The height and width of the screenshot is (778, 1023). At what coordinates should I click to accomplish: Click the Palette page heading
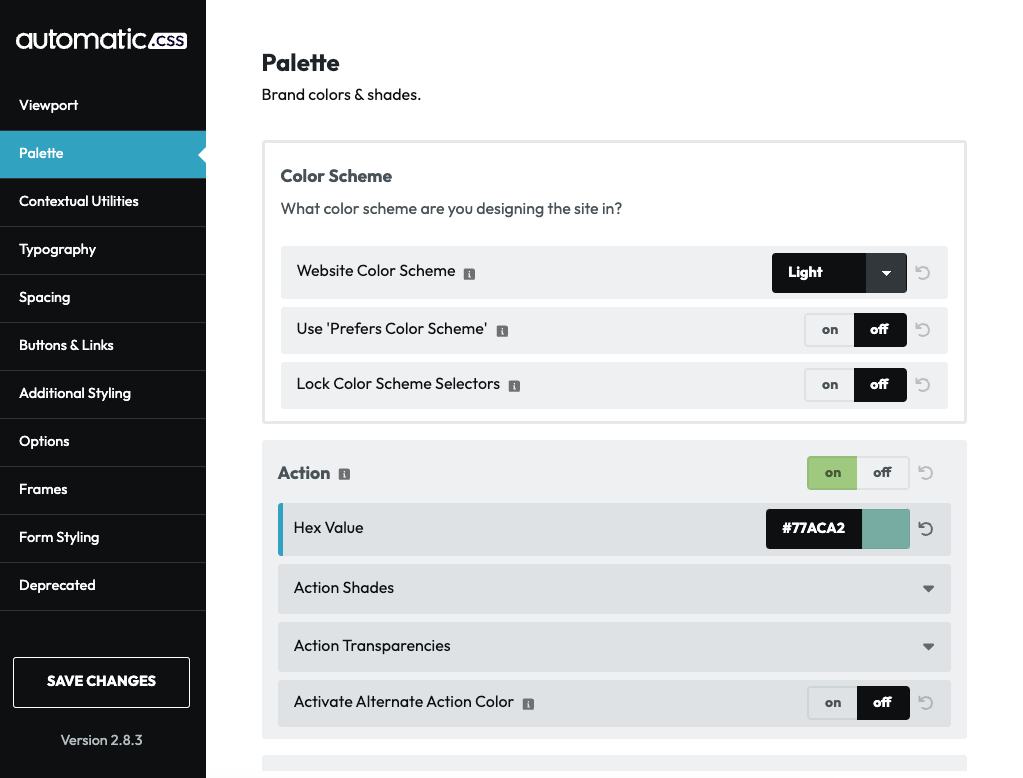click(x=300, y=63)
